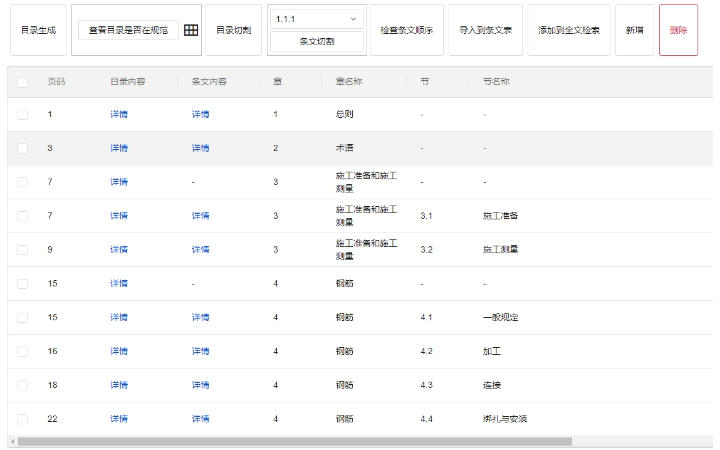Click the 绑扎与安装 section name cell
The width and height of the screenshot is (720, 450).
pos(505,419)
